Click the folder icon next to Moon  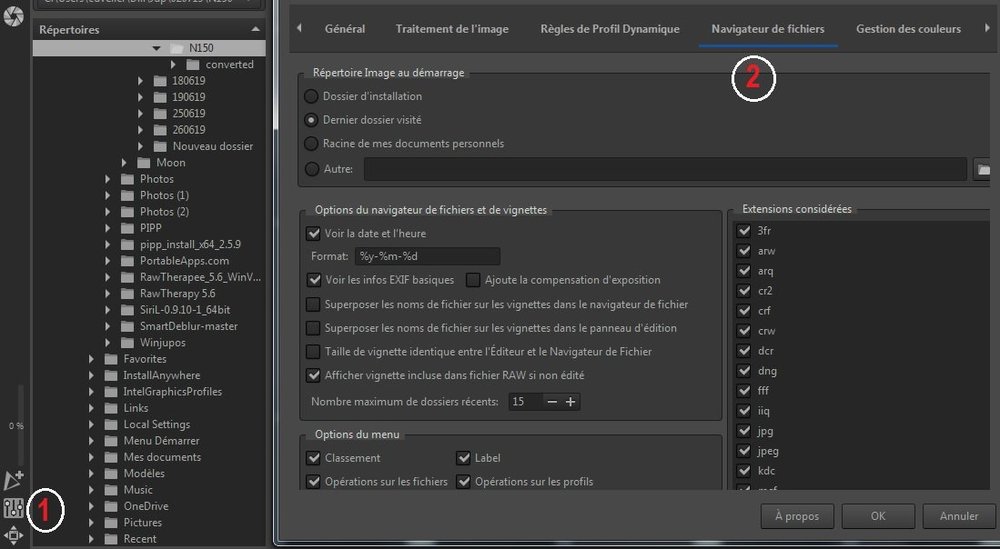[143, 163]
